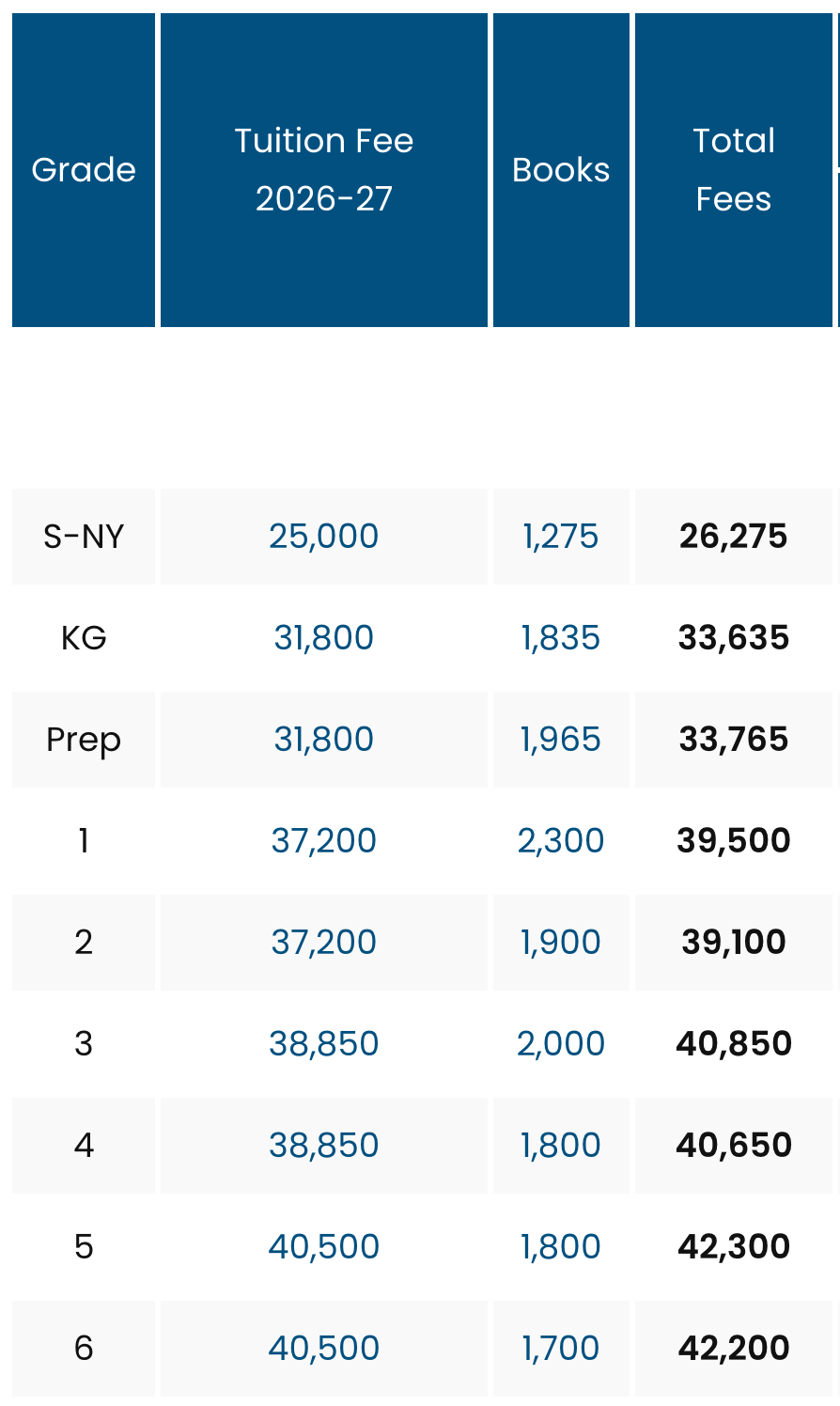Click the 40,650 total fees value
840x1406 pixels.
(734, 1146)
